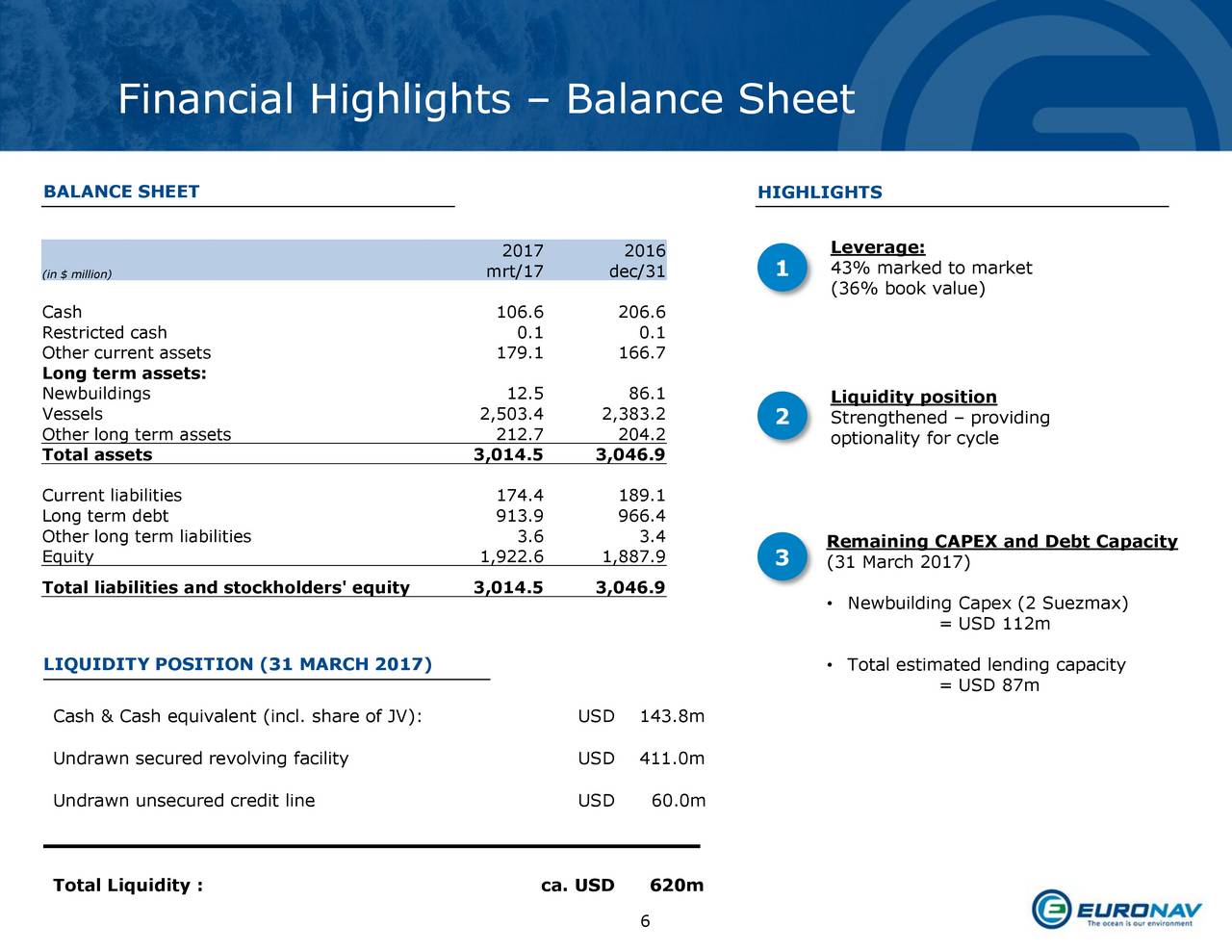Select the Liquidity position heading
The height and width of the screenshot is (952, 1232).
pos(912,397)
